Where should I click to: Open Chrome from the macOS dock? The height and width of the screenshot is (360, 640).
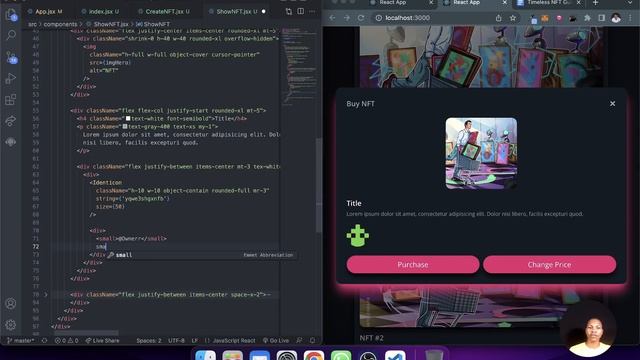[x=313, y=356]
